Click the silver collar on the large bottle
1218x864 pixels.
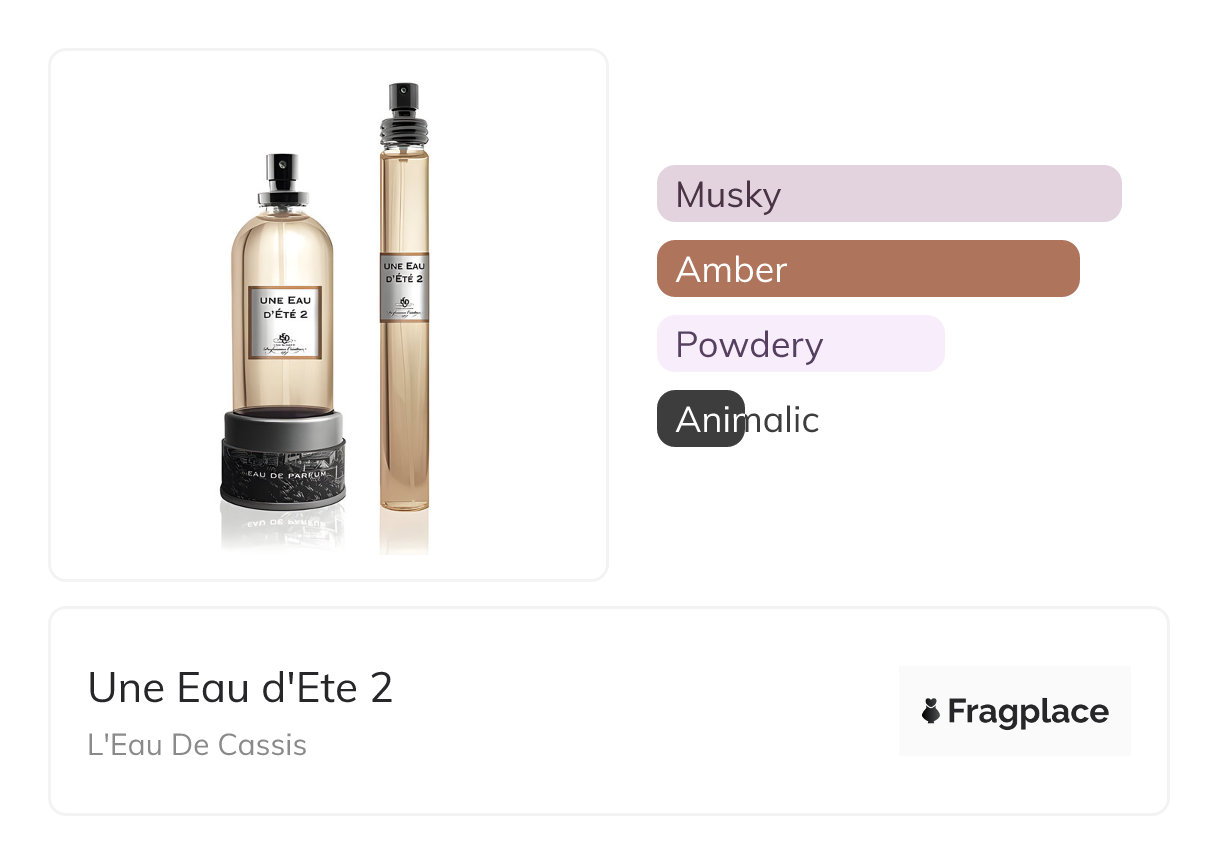click(x=282, y=197)
